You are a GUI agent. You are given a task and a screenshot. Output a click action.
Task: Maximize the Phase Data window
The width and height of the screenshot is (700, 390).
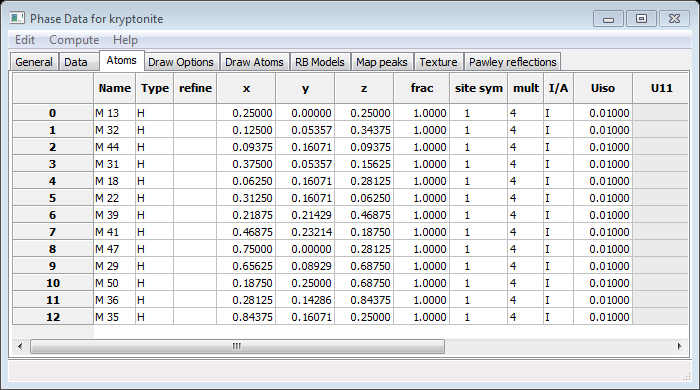point(641,19)
